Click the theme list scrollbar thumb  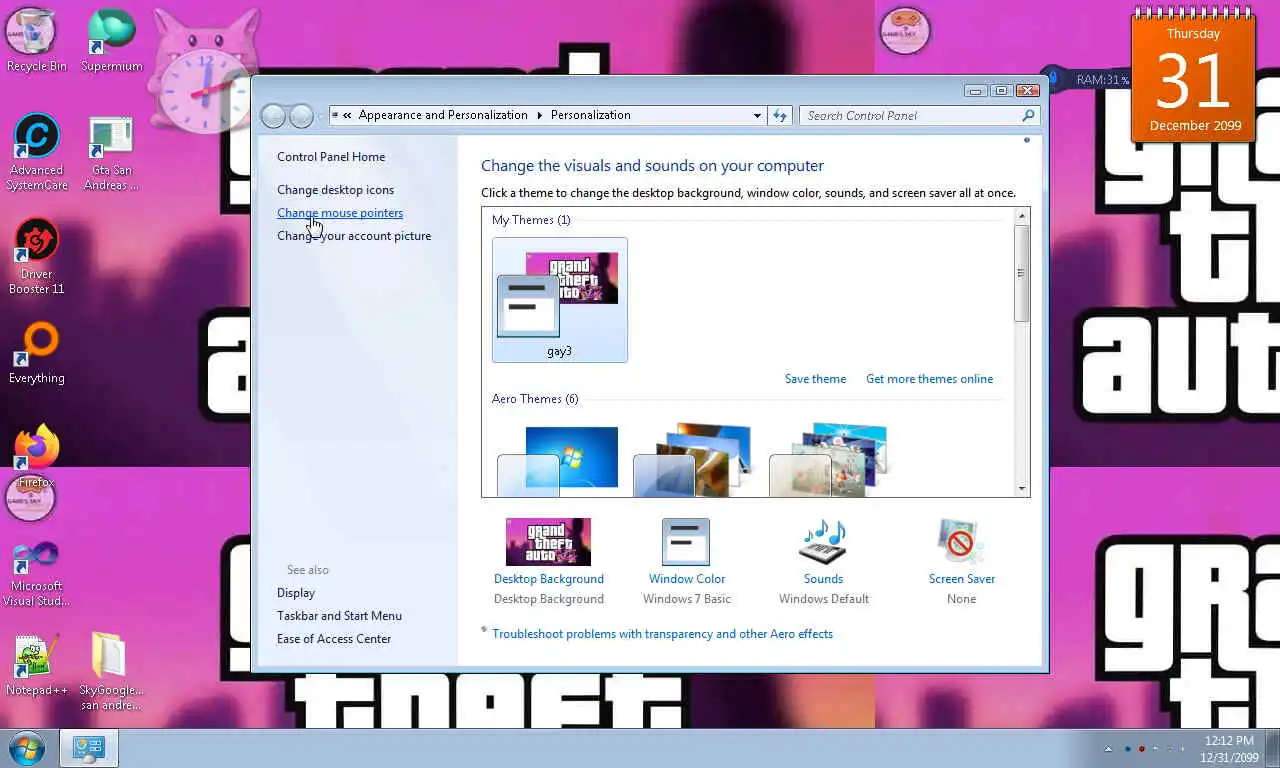click(1021, 273)
